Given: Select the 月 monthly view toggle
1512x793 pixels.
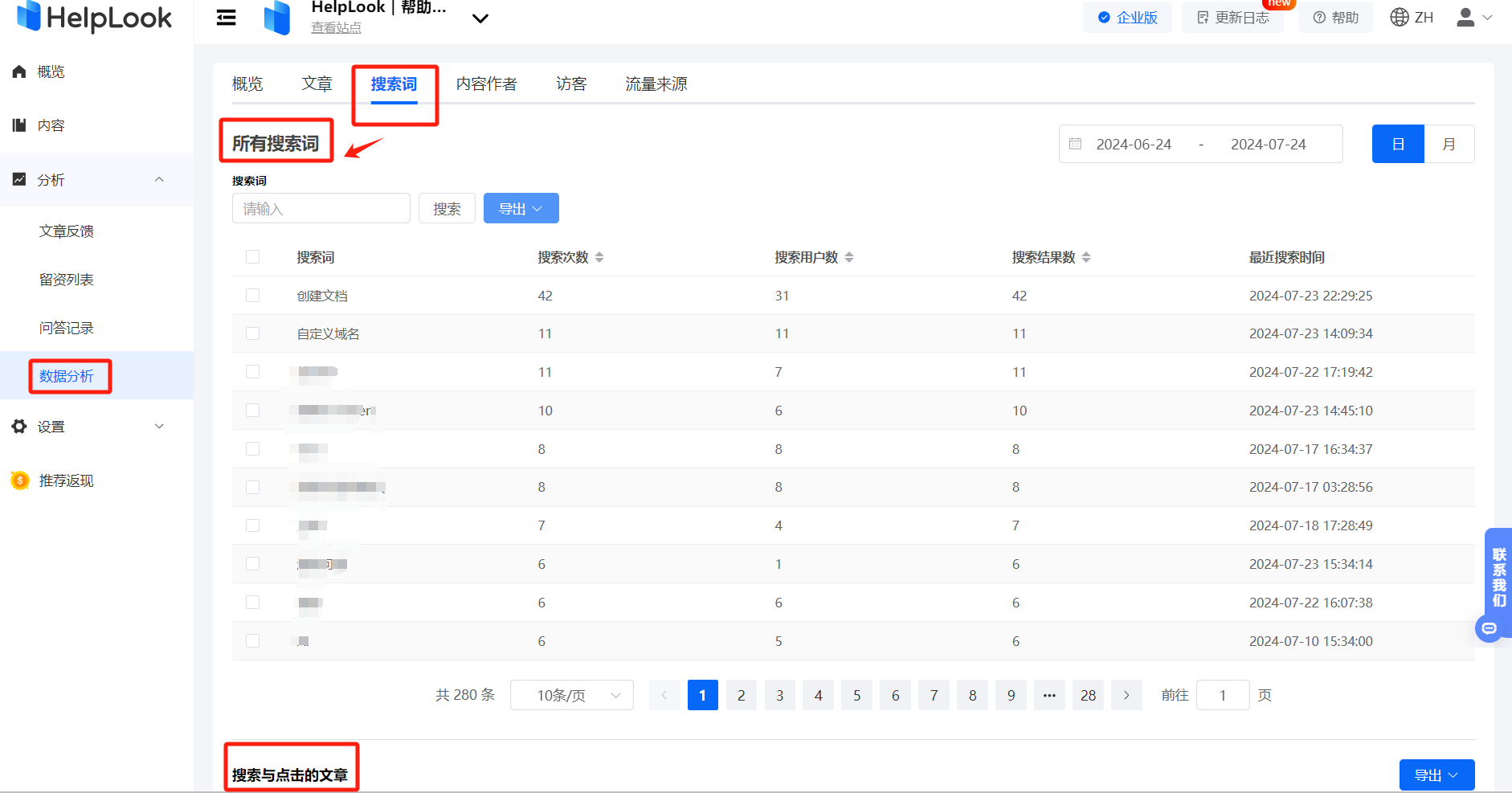Looking at the screenshot, I should pos(1449,144).
